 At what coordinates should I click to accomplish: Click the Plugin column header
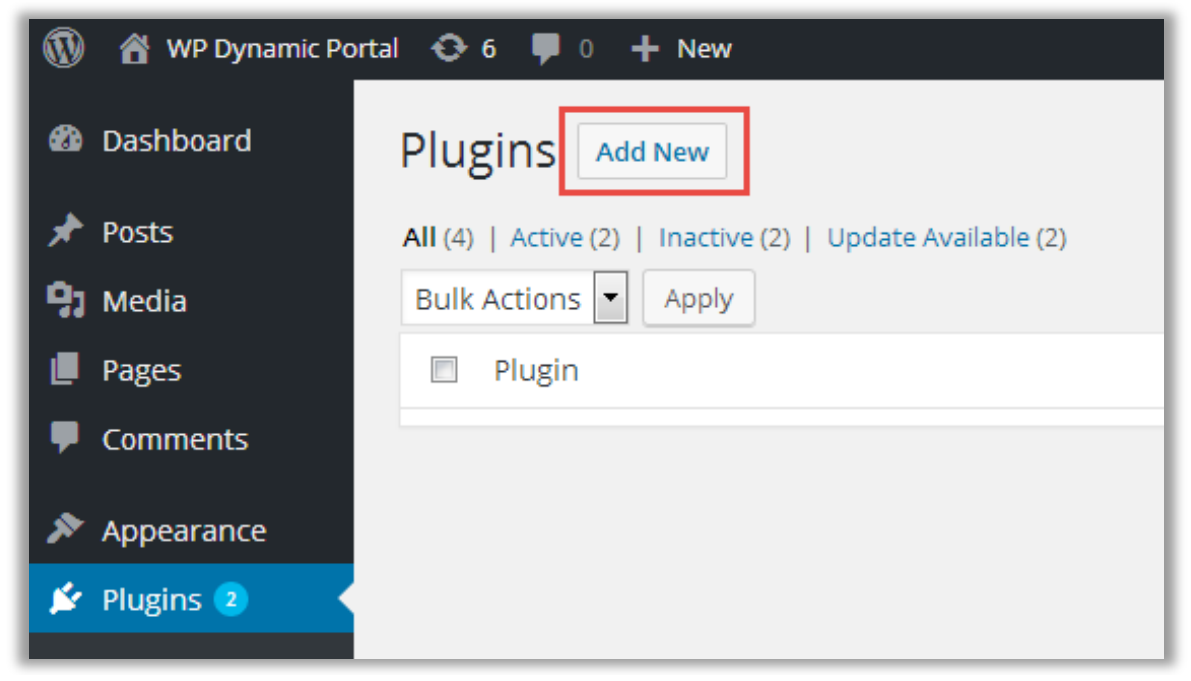(536, 370)
